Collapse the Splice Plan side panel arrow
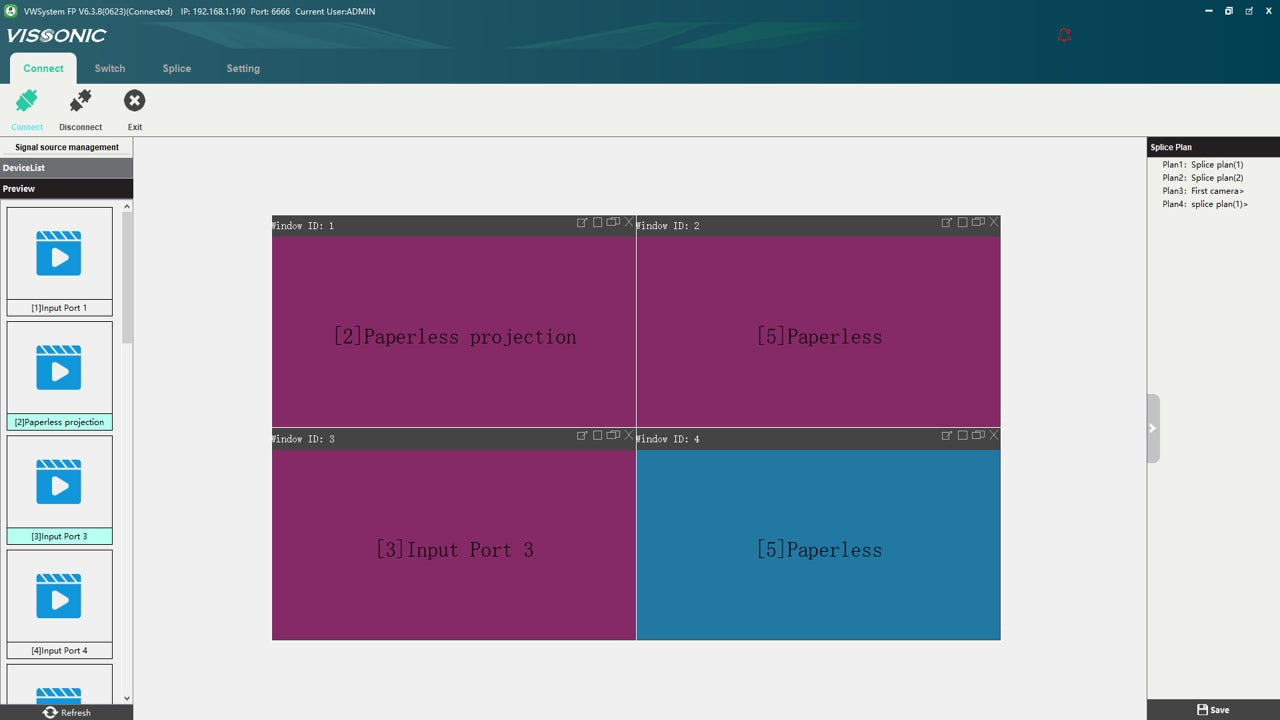The width and height of the screenshot is (1280, 720). tap(1153, 428)
